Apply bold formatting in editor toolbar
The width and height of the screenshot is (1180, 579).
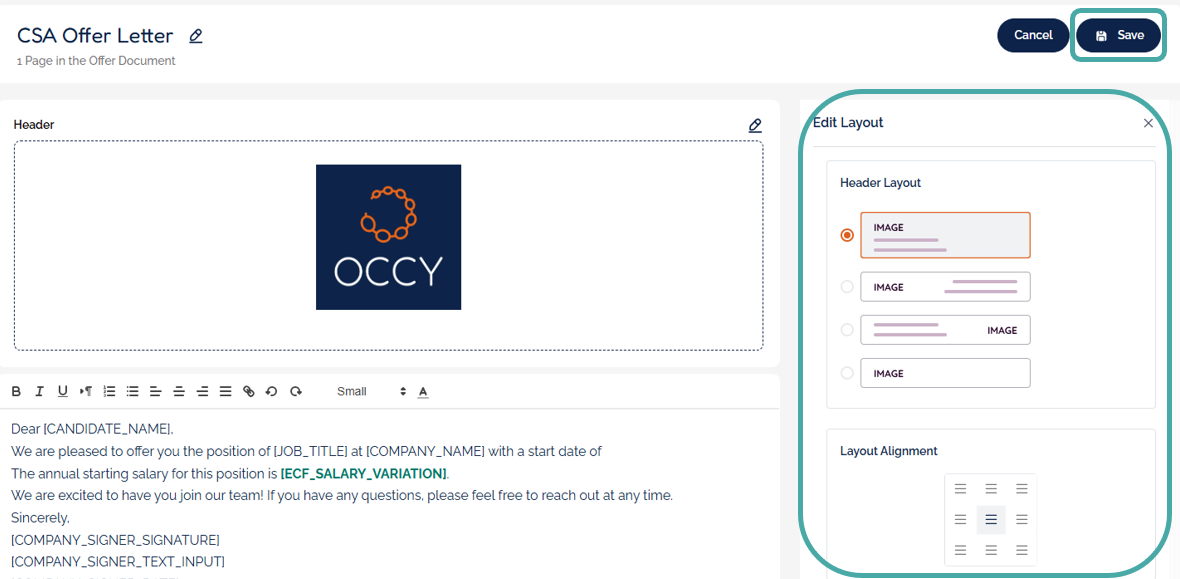click(16, 392)
